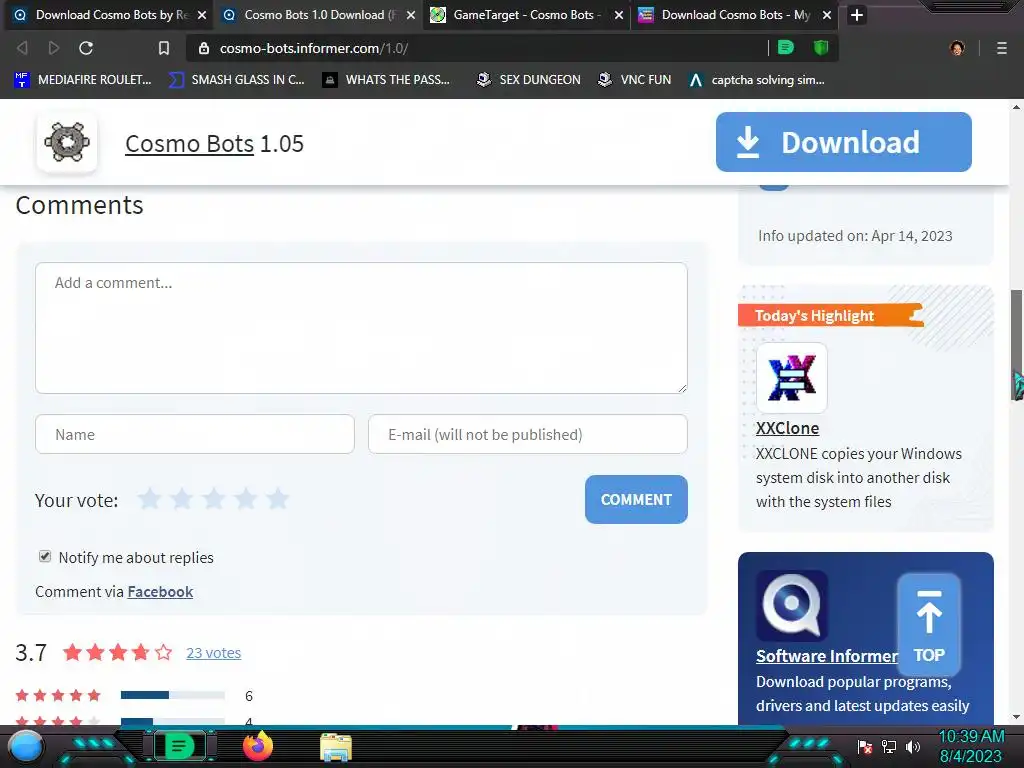The image size is (1024, 768).
Task: Click the Info updated on Apr 14, 2023 text
Action: (855, 236)
